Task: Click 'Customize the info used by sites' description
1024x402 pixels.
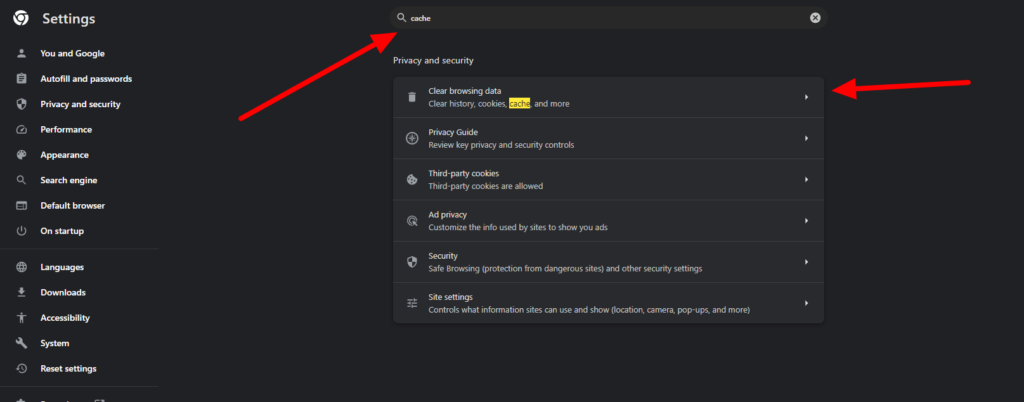Action: pos(519,227)
